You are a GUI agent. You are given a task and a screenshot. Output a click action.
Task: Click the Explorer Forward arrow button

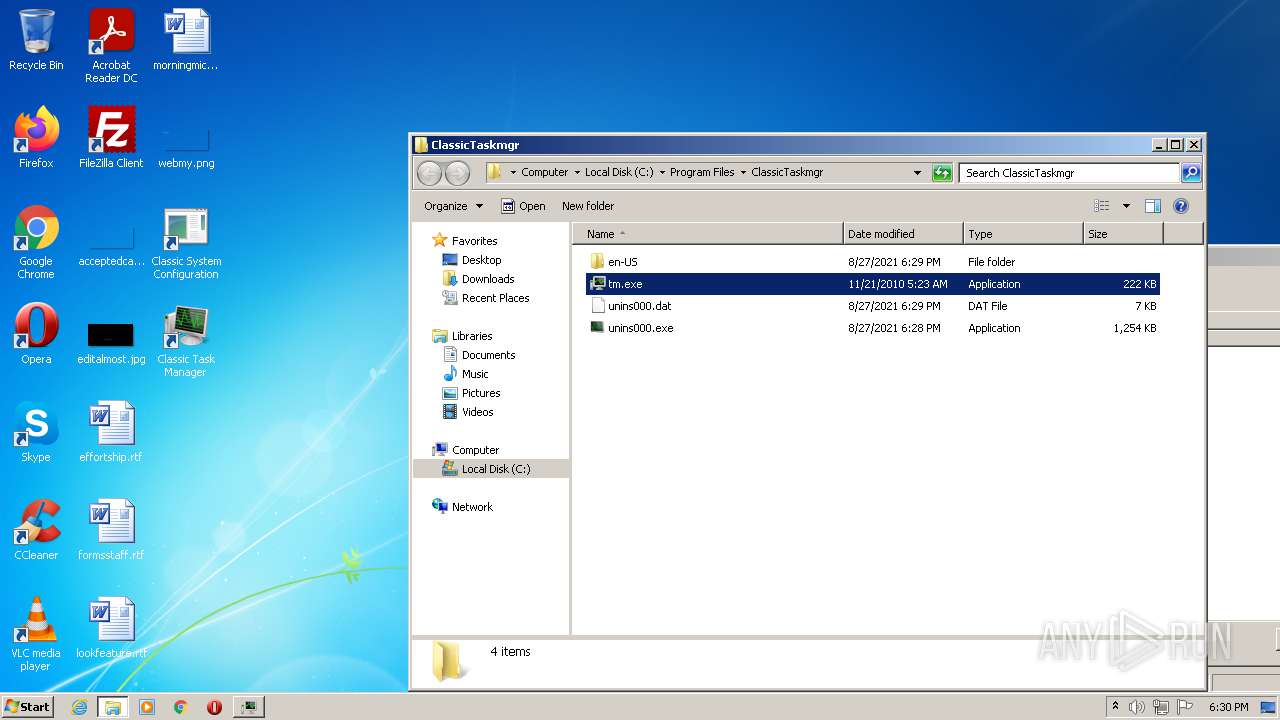[457, 173]
